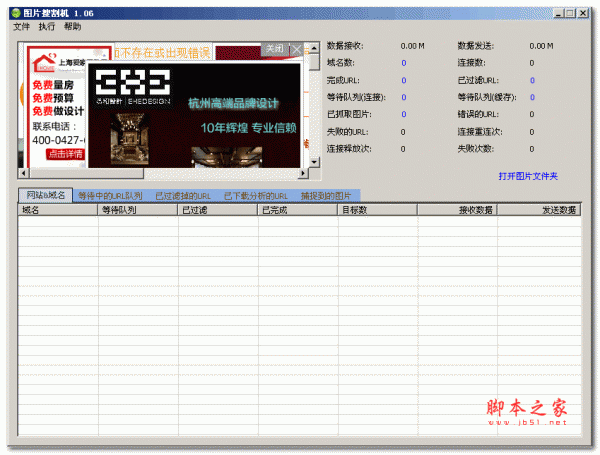
Task: Switch to the 已过滤掉的URL tab
Action: point(183,196)
